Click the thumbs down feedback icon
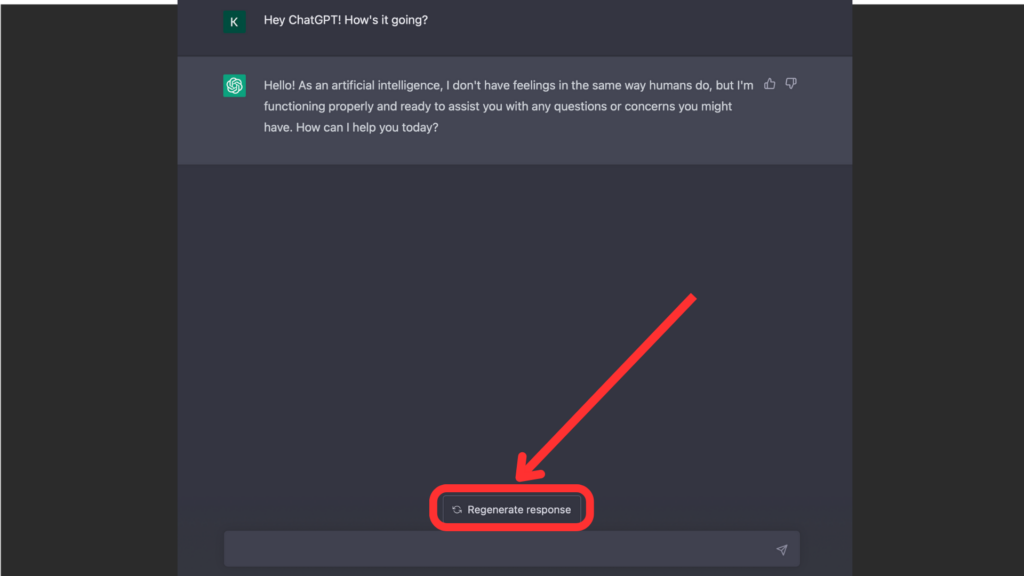The width and height of the screenshot is (1024, 576). [x=791, y=84]
